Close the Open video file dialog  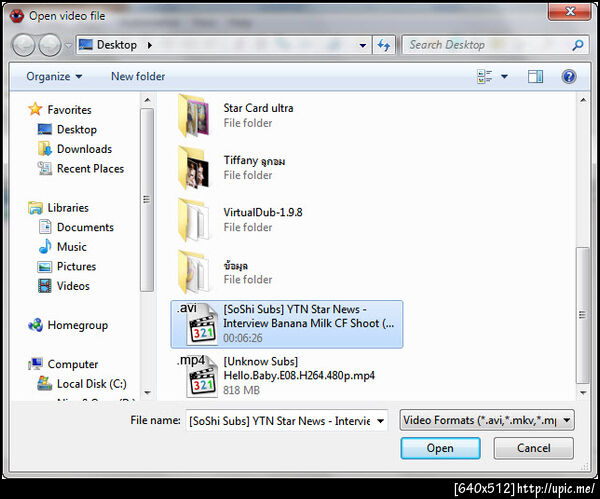(570, 11)
